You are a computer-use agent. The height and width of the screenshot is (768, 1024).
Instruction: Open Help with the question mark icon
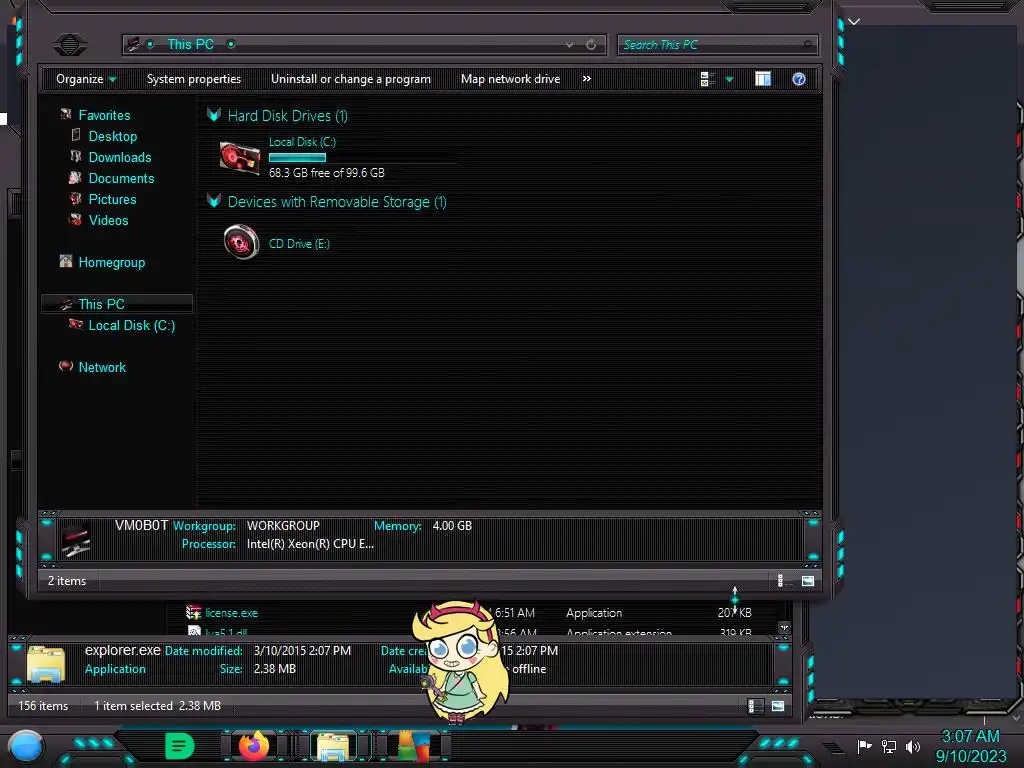799,79
